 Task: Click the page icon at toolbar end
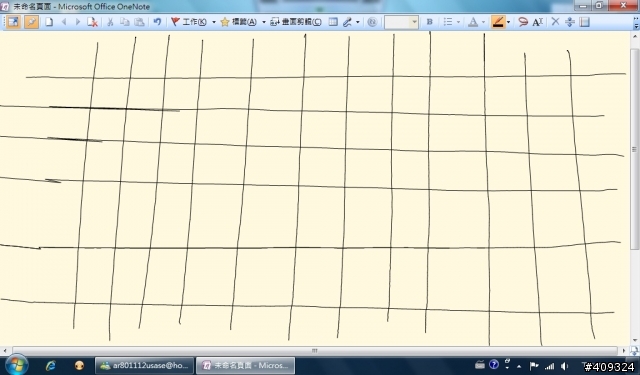coord(584,22)
